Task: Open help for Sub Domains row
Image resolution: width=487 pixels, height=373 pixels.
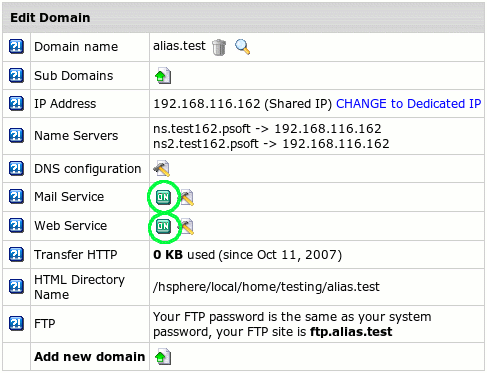Action: pyautogui.click(x=16, y=75)
